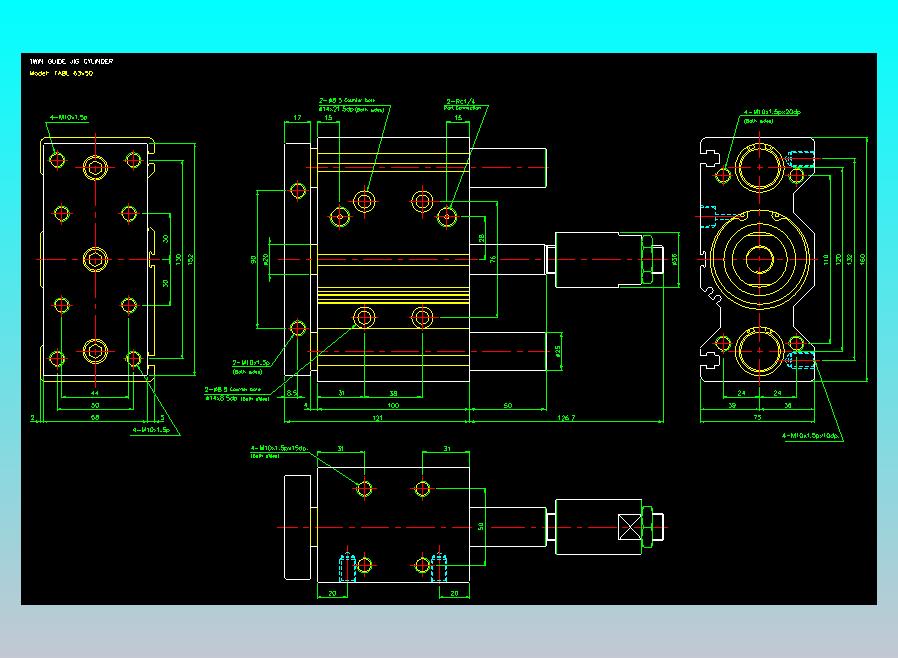Select the "ø36" rod end diameter

coord(675,259)
